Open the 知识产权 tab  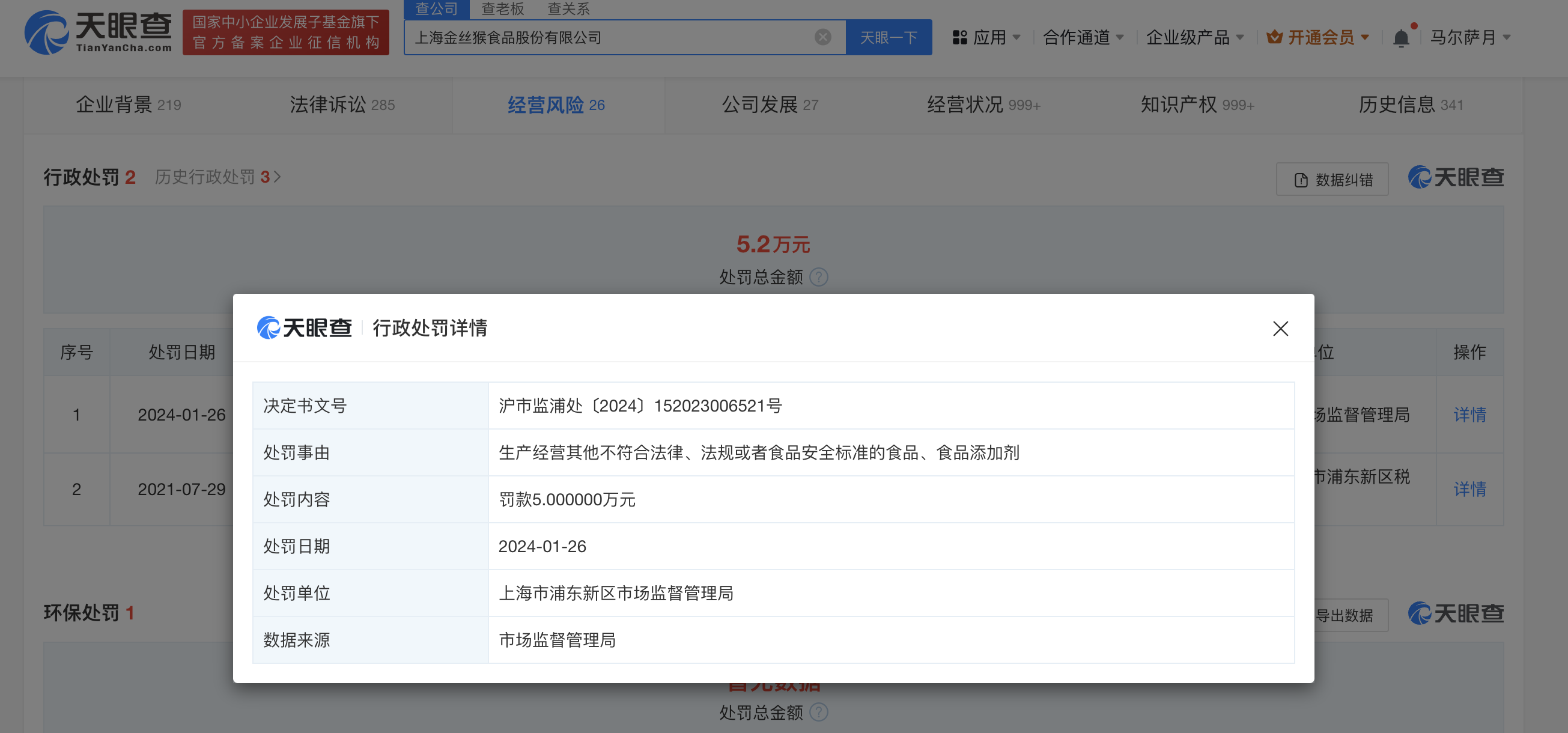(x=1197, y=105)
